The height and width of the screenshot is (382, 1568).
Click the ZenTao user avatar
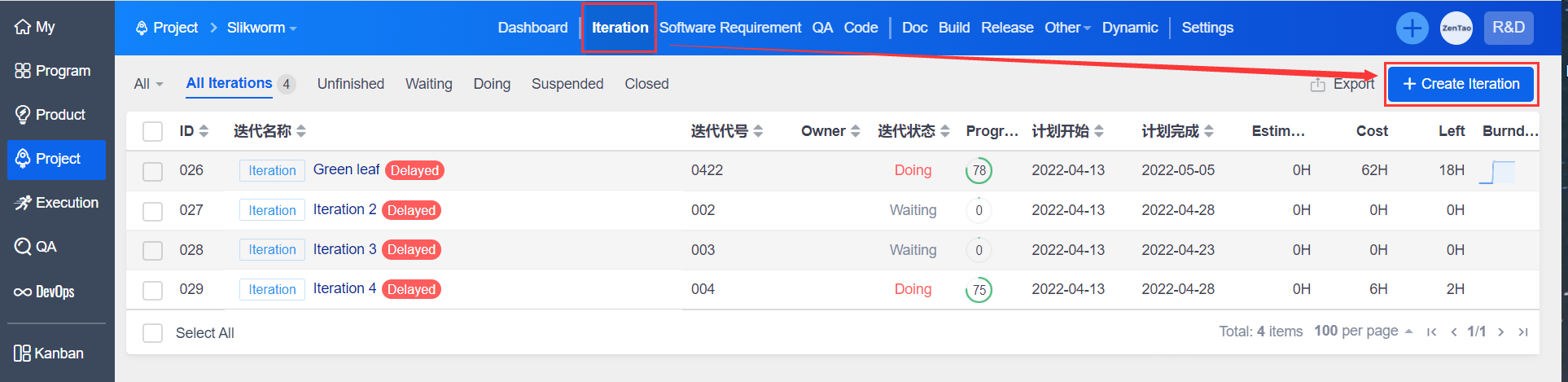click(1456, 29)
